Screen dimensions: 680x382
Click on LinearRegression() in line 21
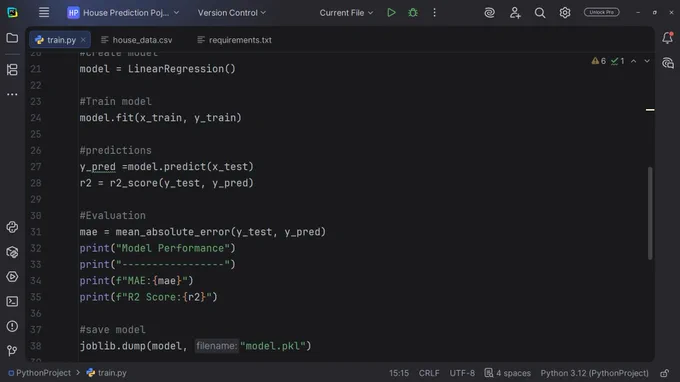(181, 69)
